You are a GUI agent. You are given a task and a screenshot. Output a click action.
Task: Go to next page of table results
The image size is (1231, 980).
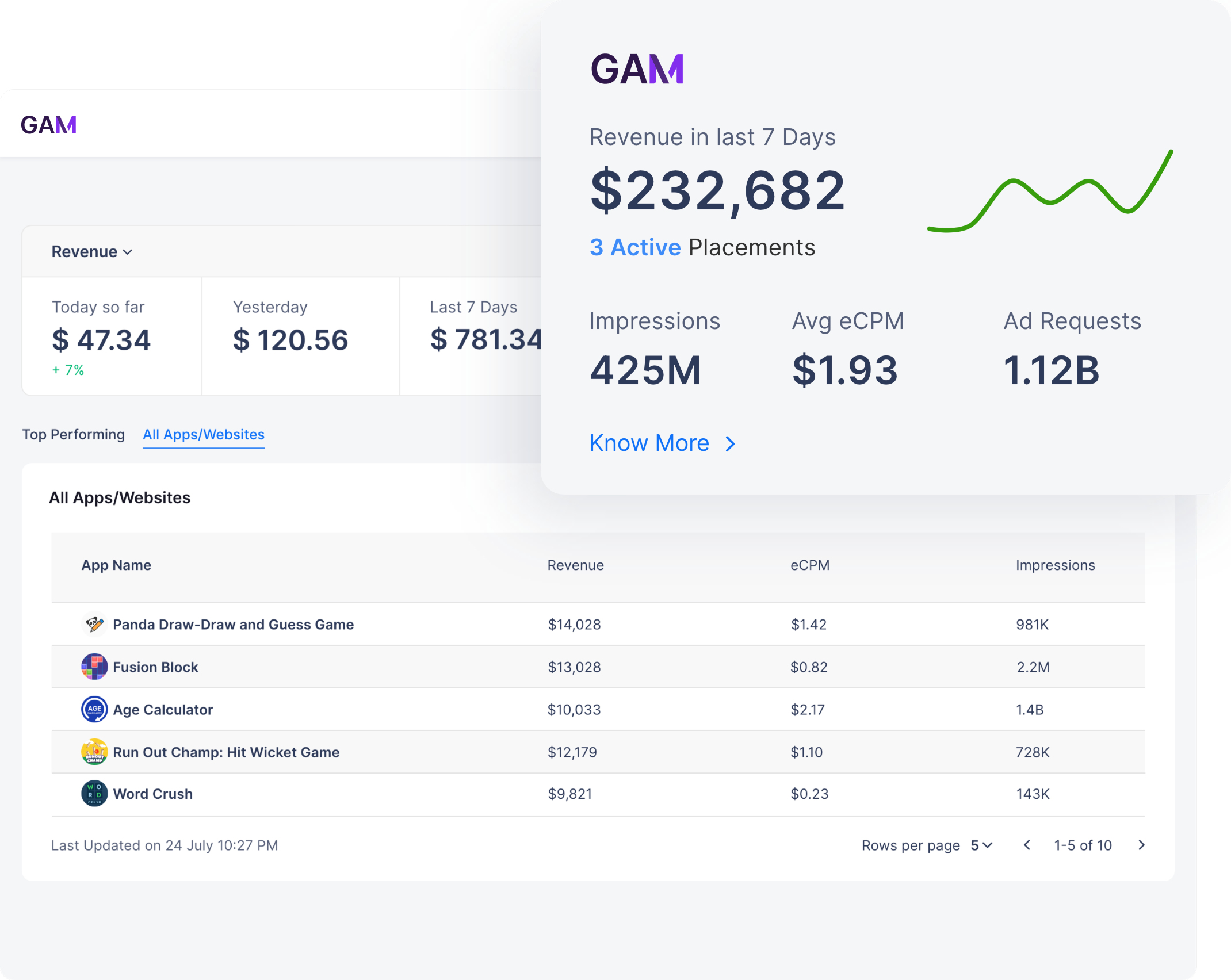click(1141, 845)
